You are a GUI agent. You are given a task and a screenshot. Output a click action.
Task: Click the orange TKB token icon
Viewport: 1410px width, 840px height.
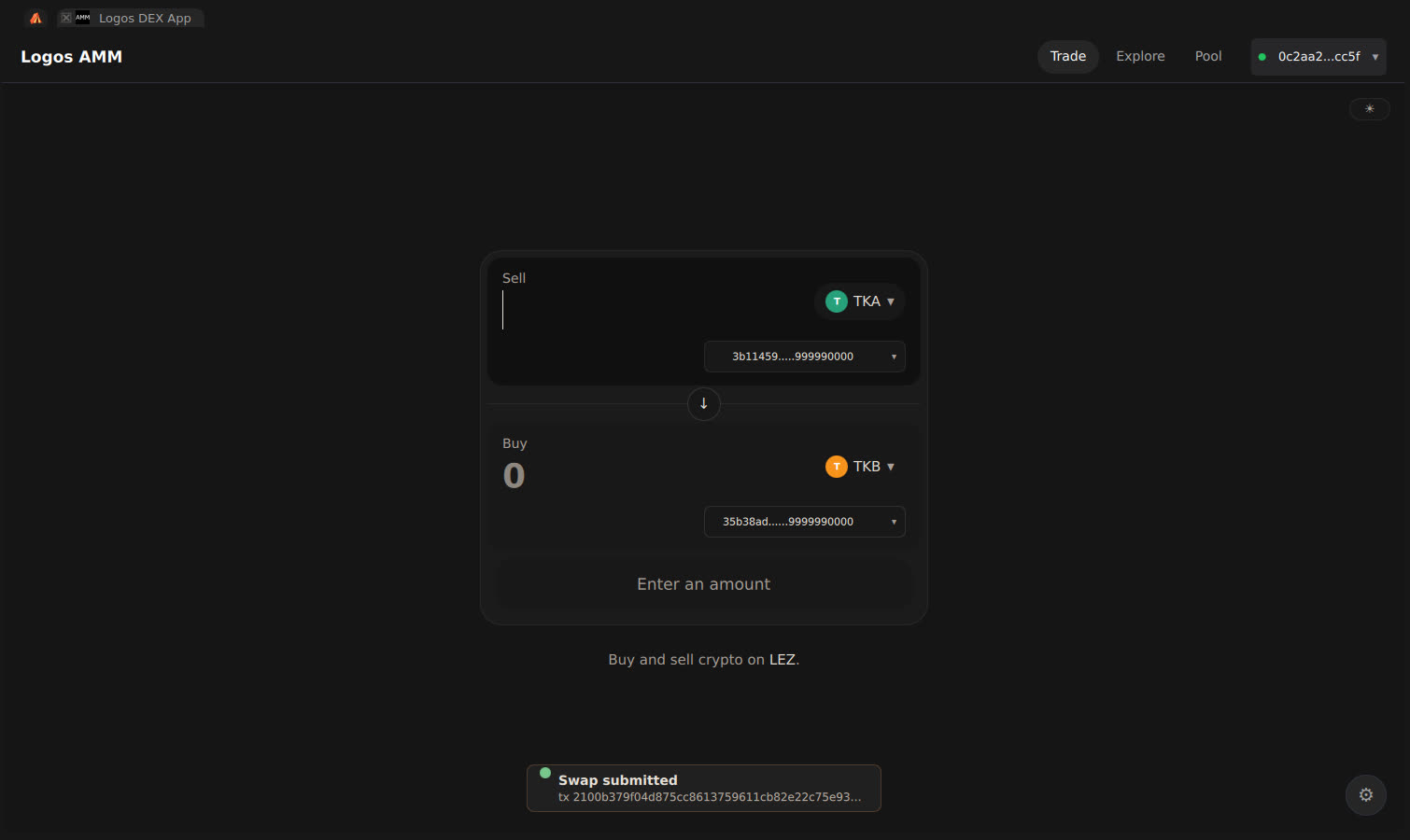(837, 467)
